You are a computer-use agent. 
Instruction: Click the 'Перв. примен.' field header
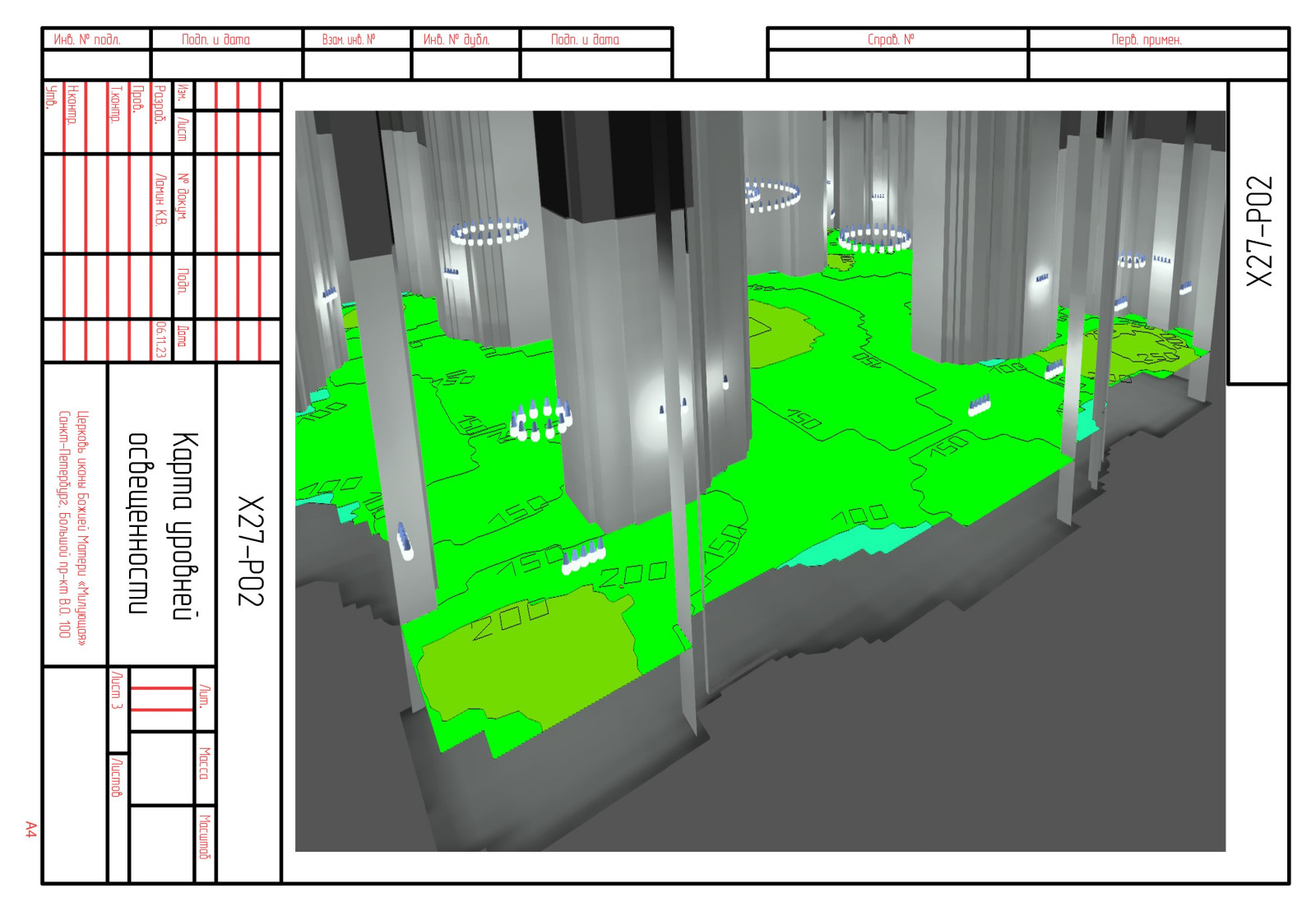1147,39
